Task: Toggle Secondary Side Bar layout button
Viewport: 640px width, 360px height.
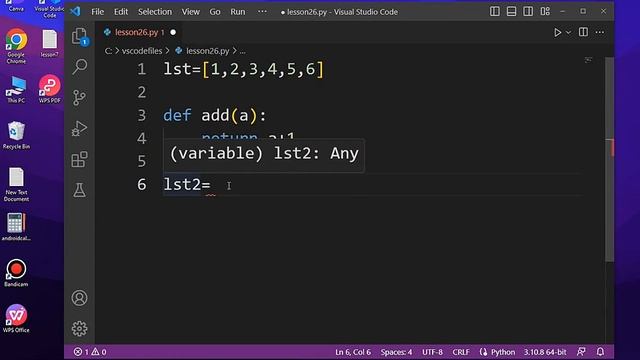Action: coord(528,11)
